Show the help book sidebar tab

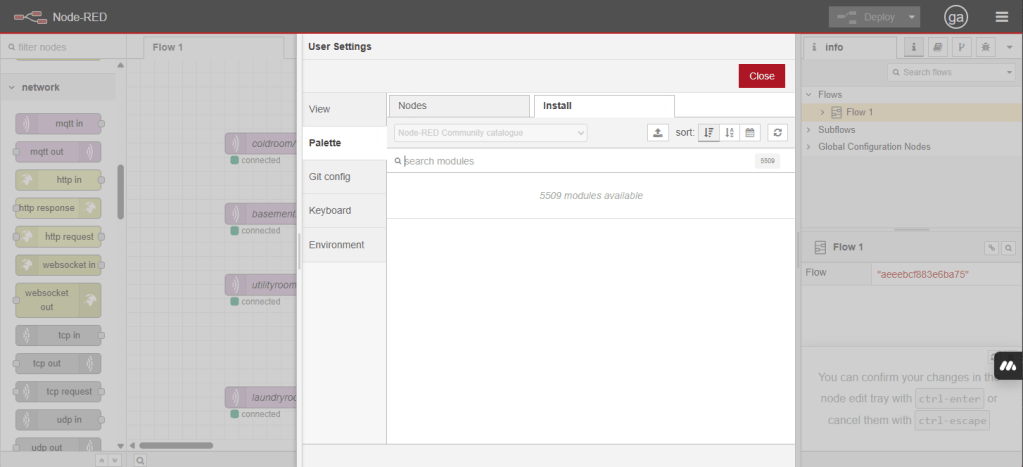tap(938, 47)
